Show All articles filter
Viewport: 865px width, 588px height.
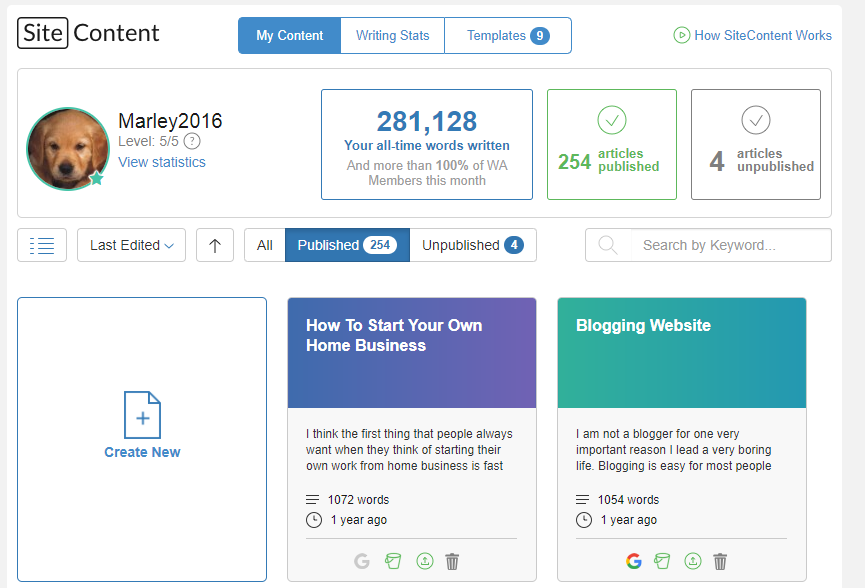[265, 245]
